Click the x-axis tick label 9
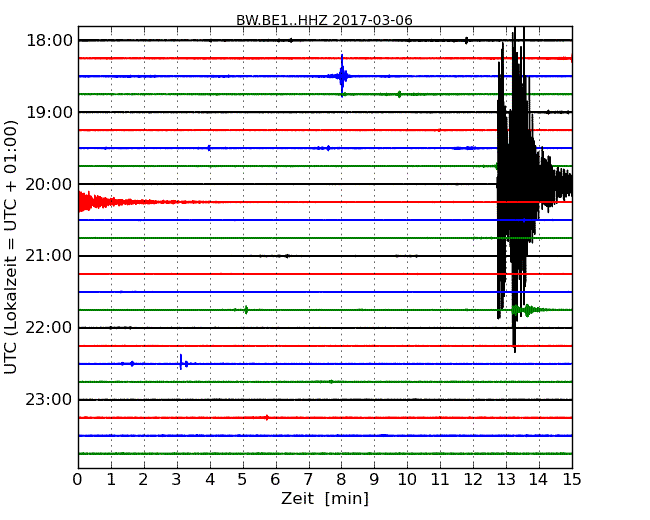This screenshot has height=520, width=650. [x=374, y=480]
